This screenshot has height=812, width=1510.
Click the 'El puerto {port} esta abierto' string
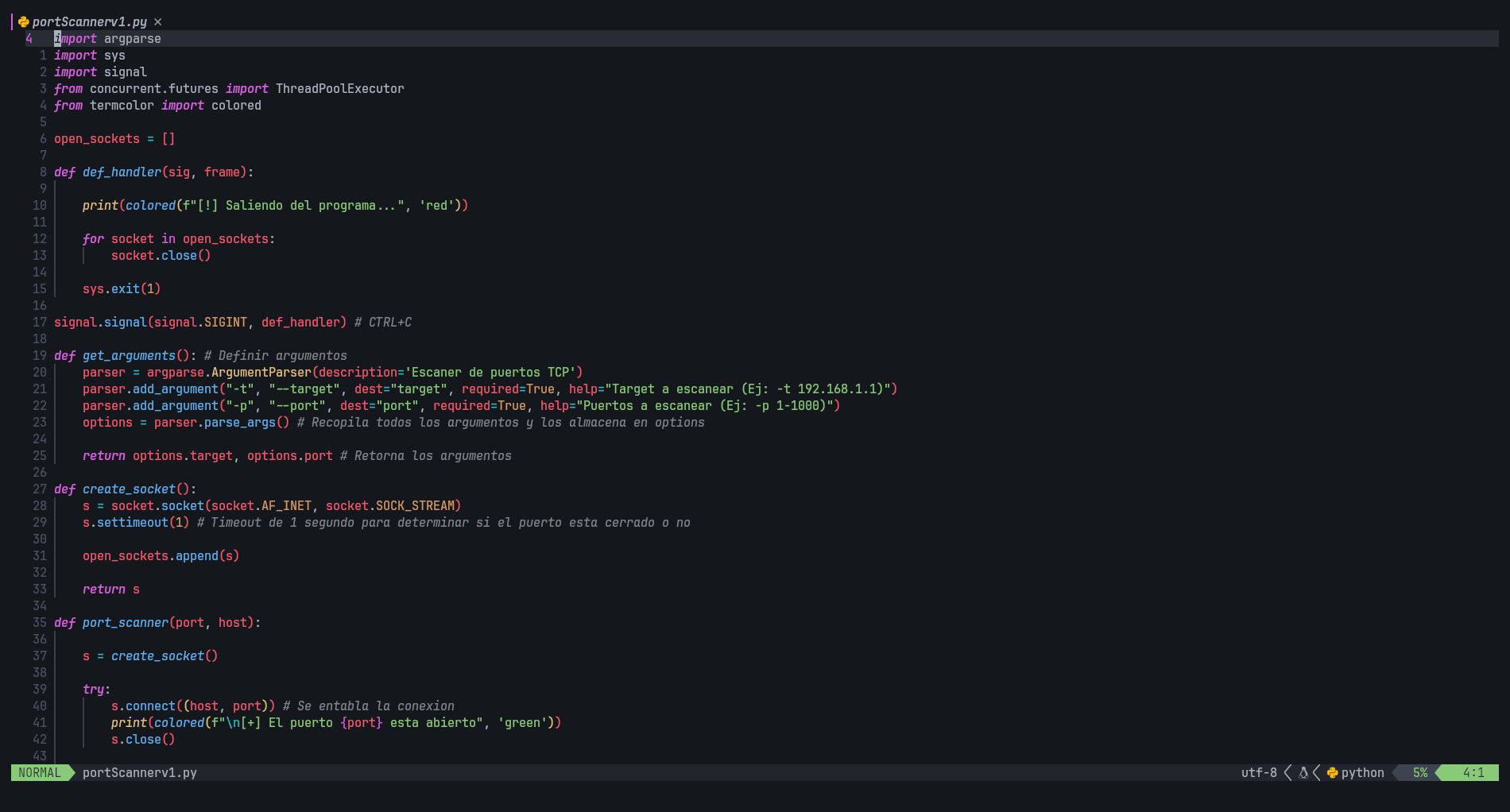pos(347,722)
